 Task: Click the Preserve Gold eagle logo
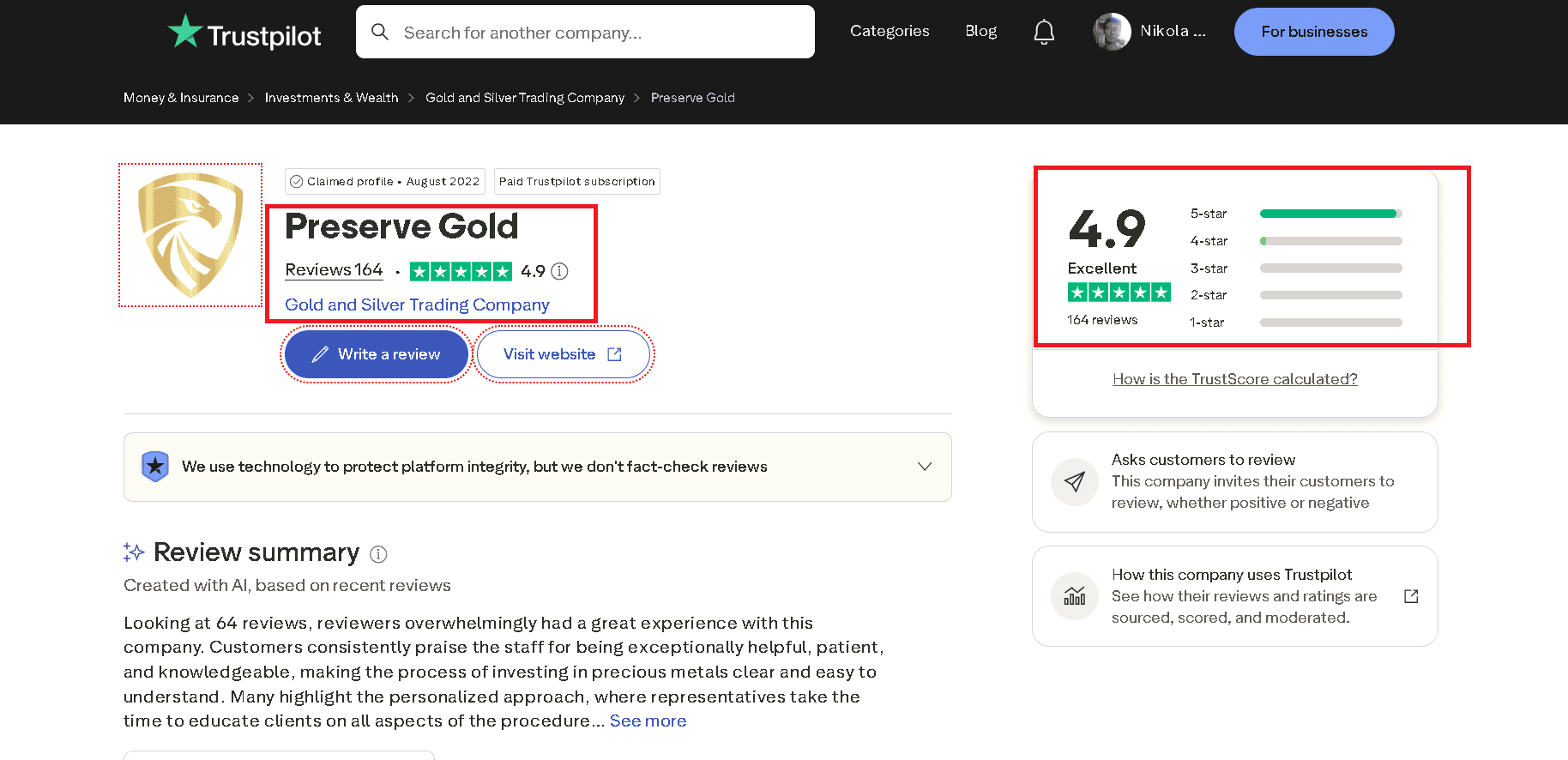(x=190, y=235)
